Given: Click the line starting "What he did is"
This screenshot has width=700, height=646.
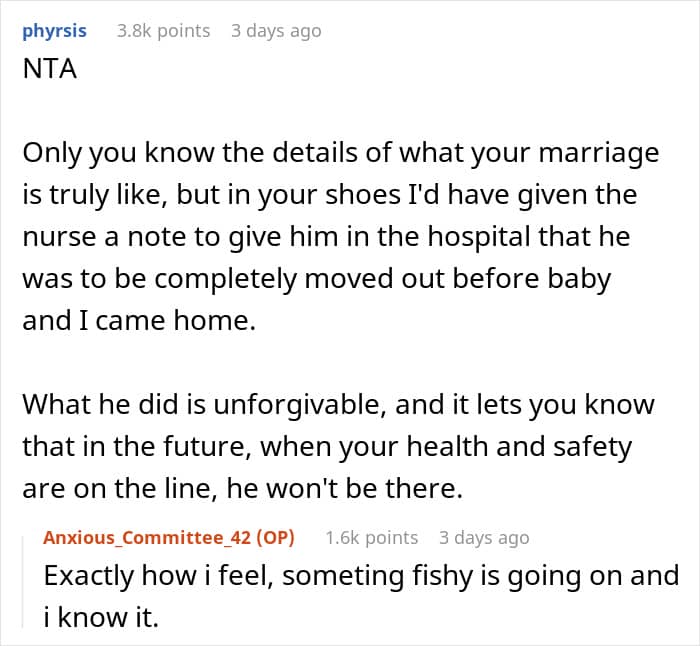Looking at the screenshot, I should pos(337,405).
